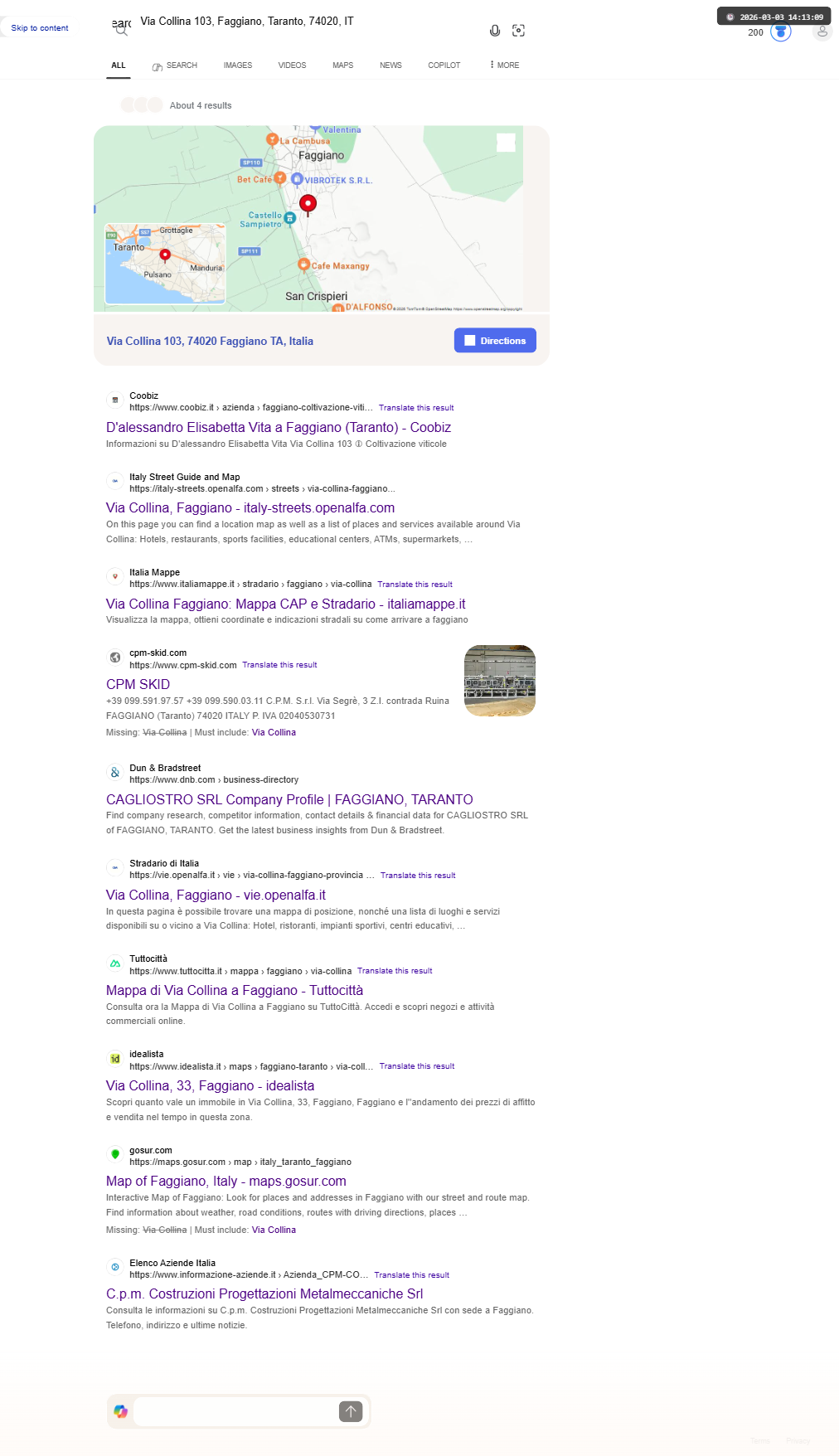Click the search magnifier icon
The height and width of the screenshot is (1456, 839).
(x=122, y=31)
